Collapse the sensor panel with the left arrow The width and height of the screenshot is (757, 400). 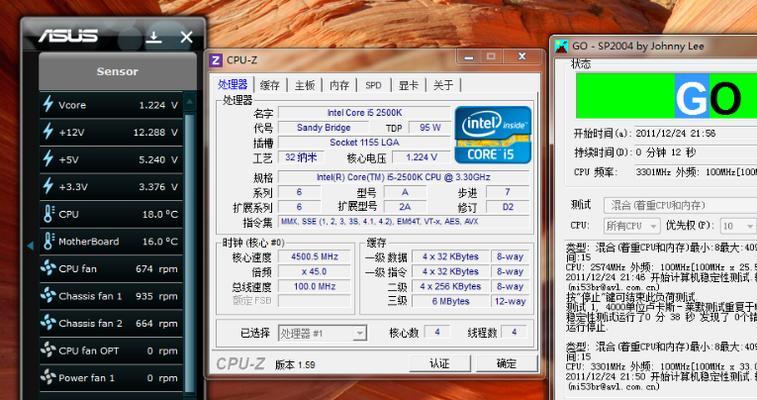tap(30, 246)
